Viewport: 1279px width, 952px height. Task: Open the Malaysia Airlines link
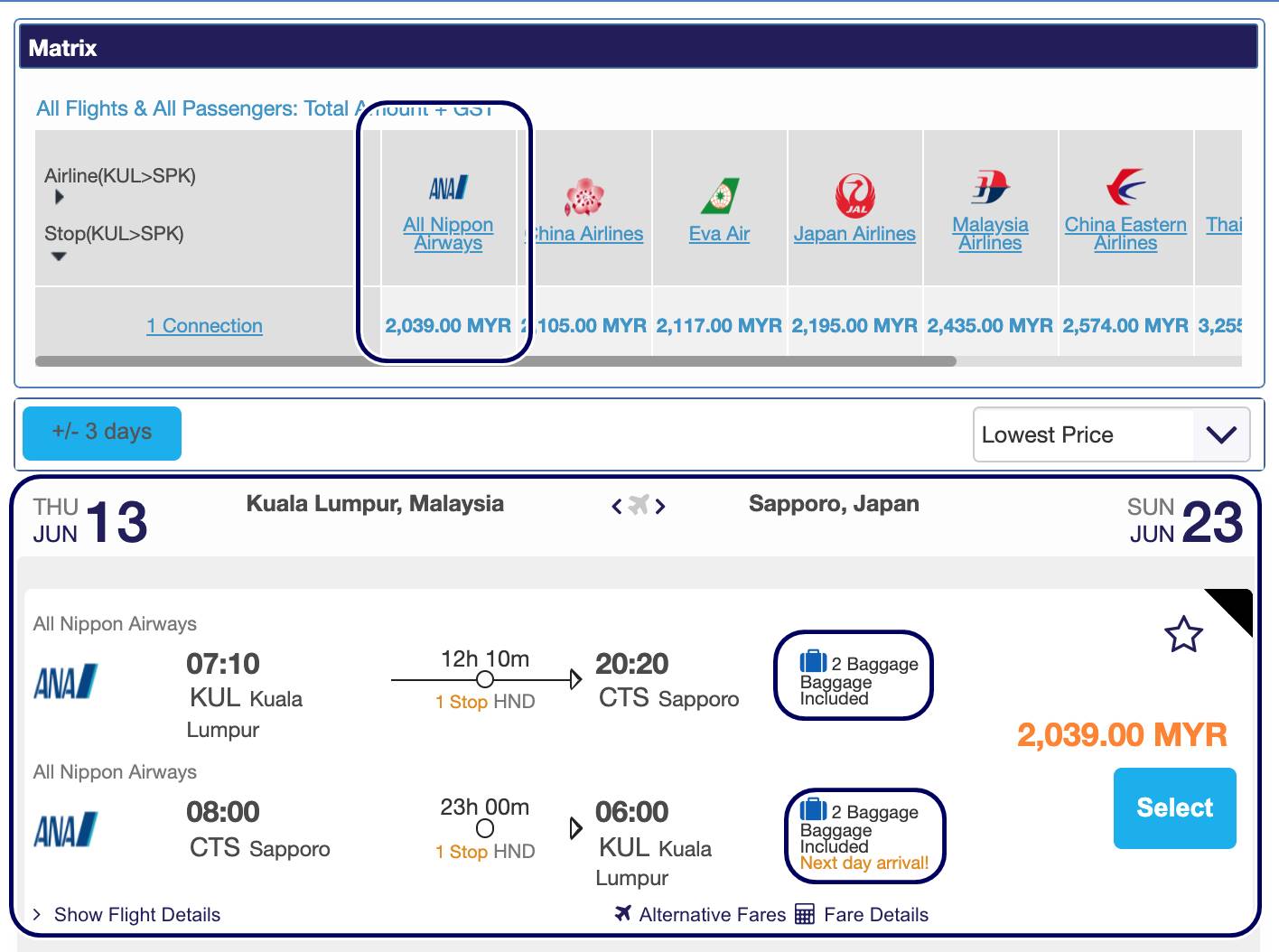pyautogui.click(x=990, y=233)
